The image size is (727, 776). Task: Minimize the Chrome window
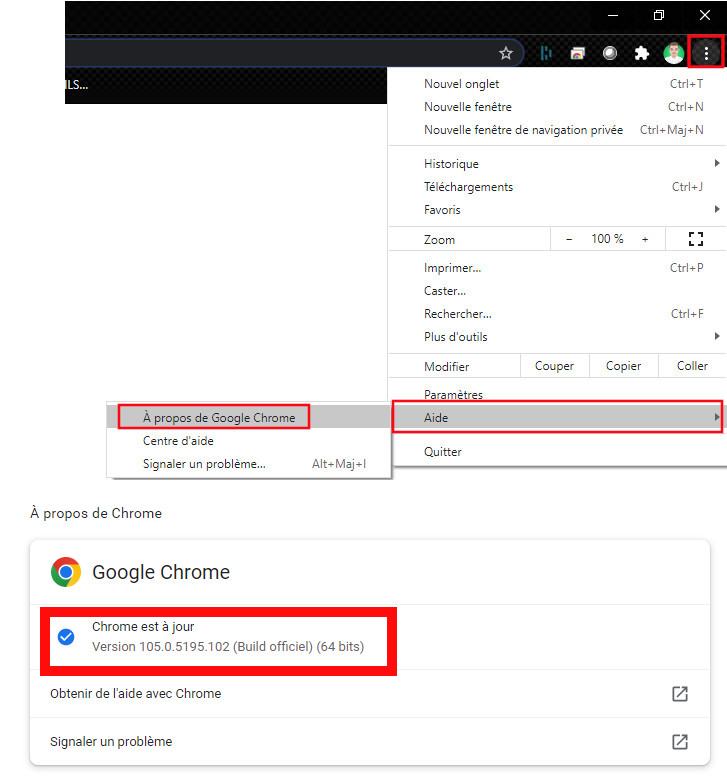(x=613, y=15)
